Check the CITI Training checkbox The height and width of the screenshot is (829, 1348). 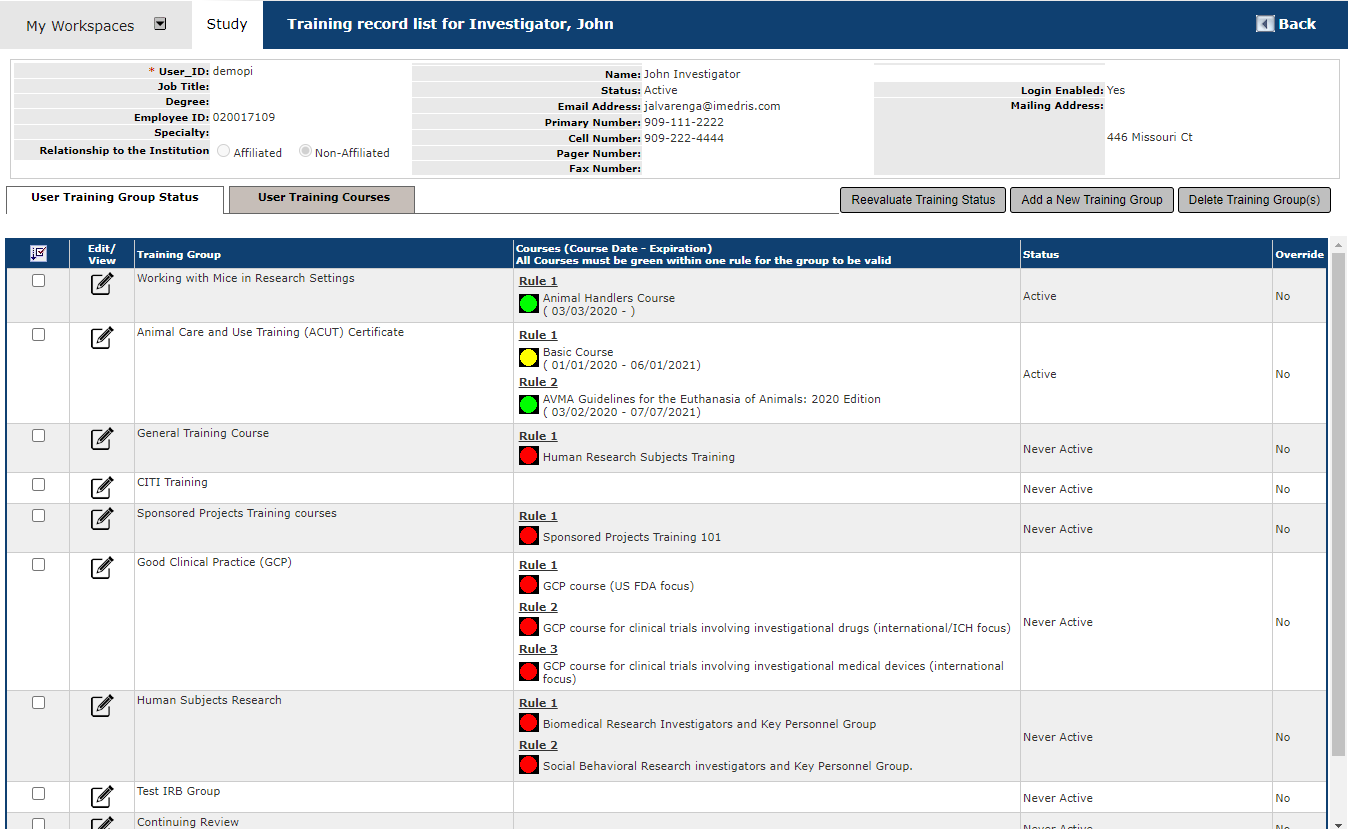39,485
